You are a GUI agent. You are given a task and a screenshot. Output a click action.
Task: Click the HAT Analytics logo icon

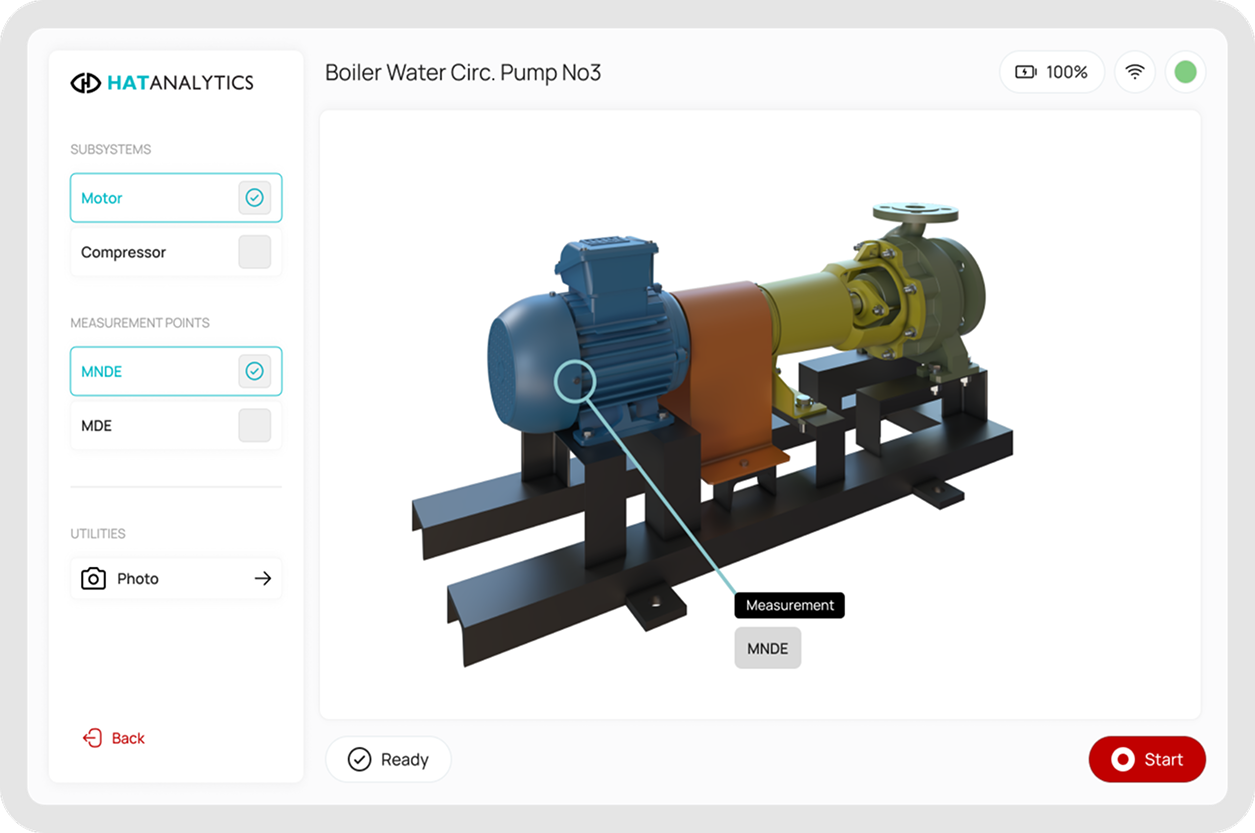(x=85, y=83)
